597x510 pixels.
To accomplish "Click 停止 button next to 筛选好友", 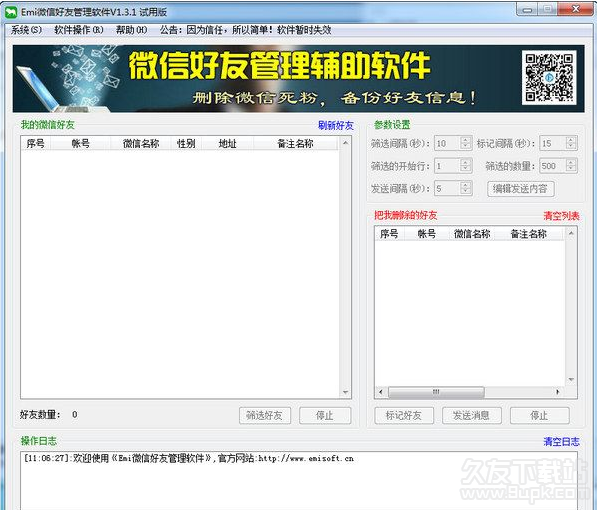I will tap(325, 415).
